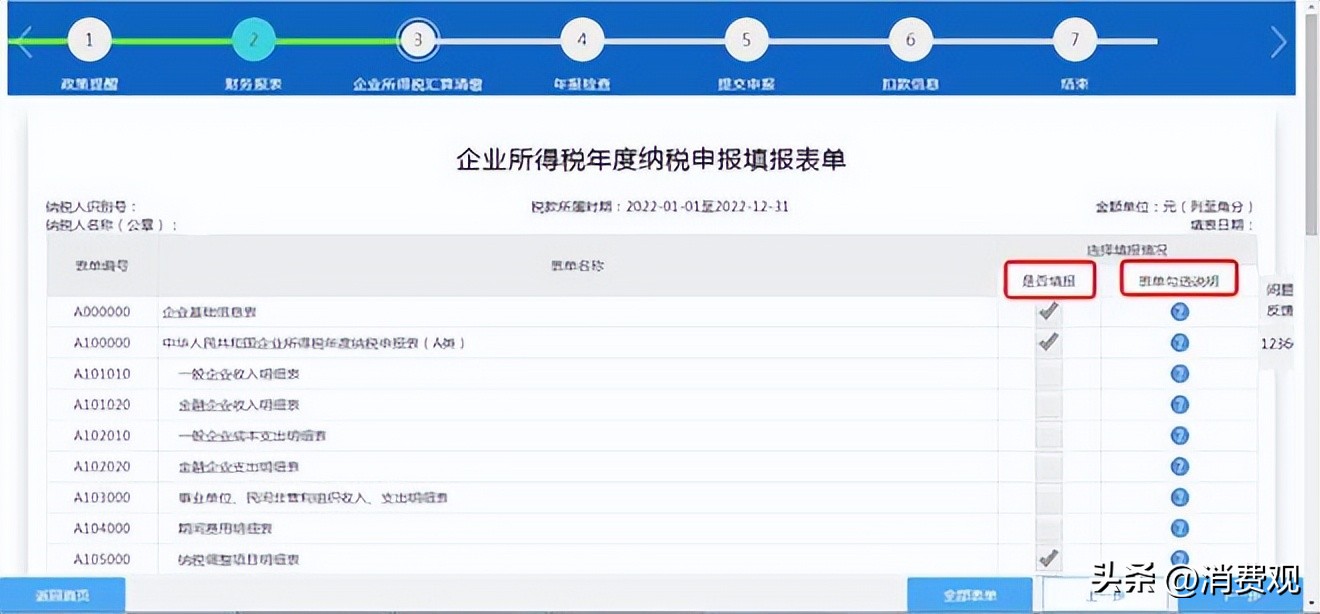Click the left arrow on the progress bar

pos(21,42)
